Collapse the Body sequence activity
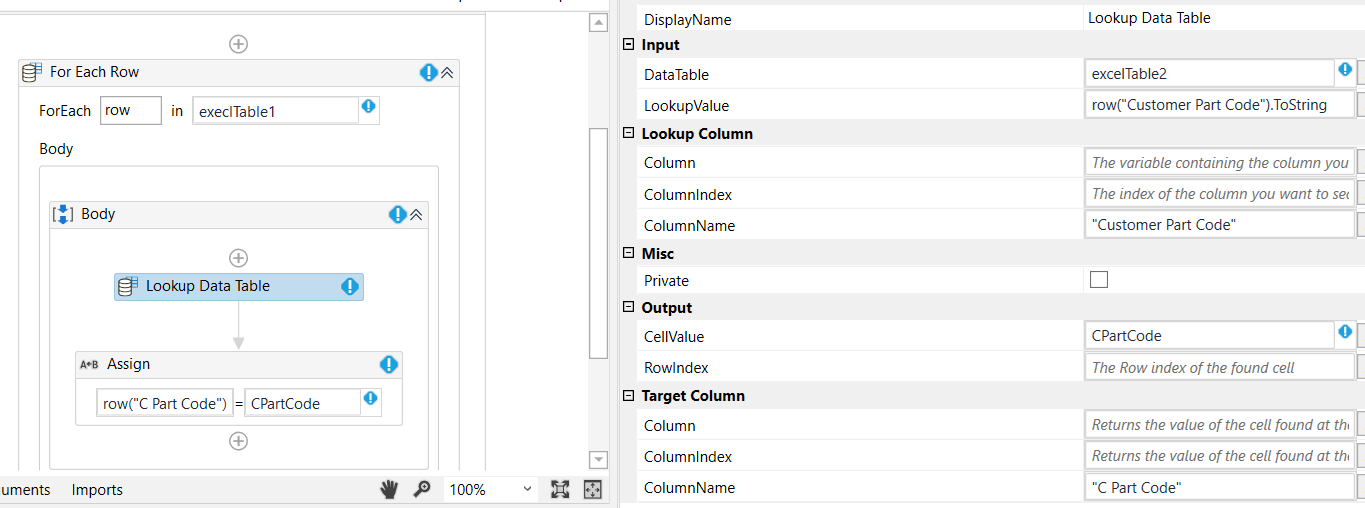 pos(416,214)
